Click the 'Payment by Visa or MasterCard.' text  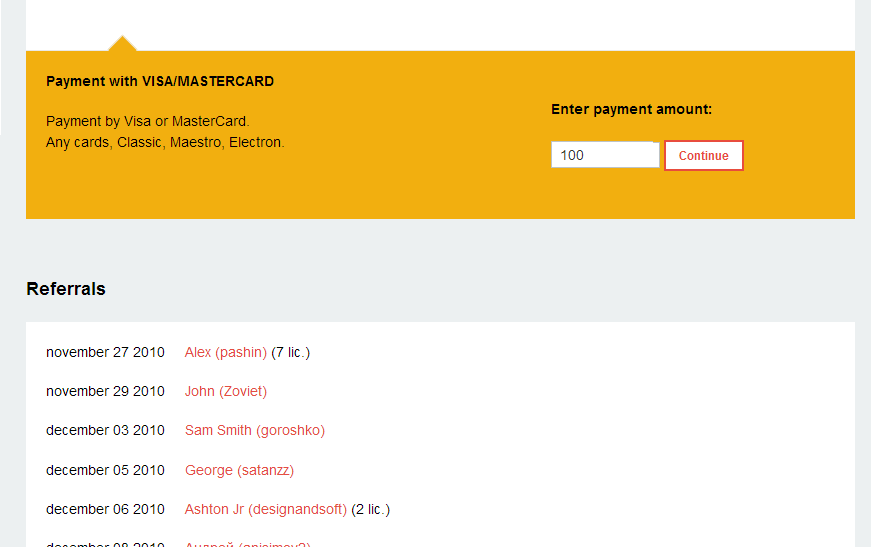click(148, 122)
